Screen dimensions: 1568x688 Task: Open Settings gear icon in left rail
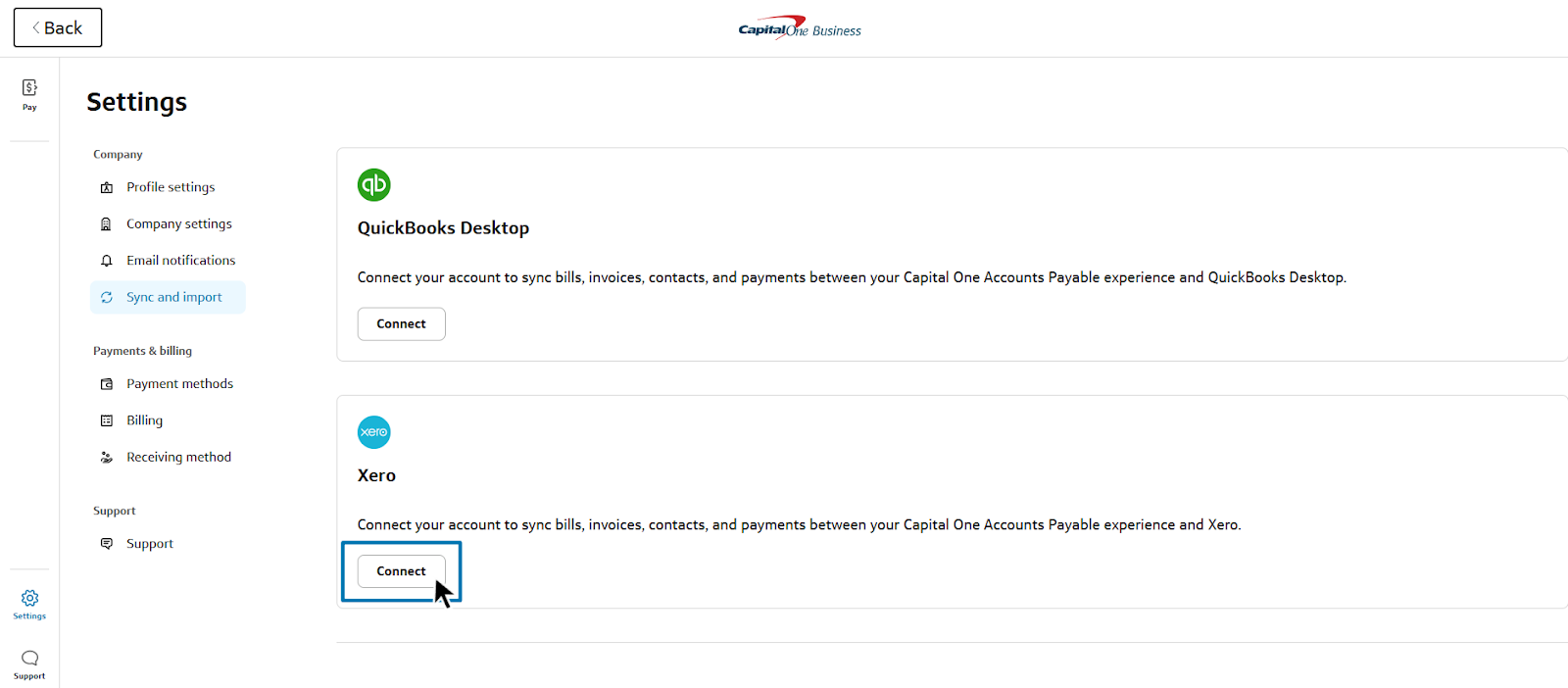(x=29, y=598)
